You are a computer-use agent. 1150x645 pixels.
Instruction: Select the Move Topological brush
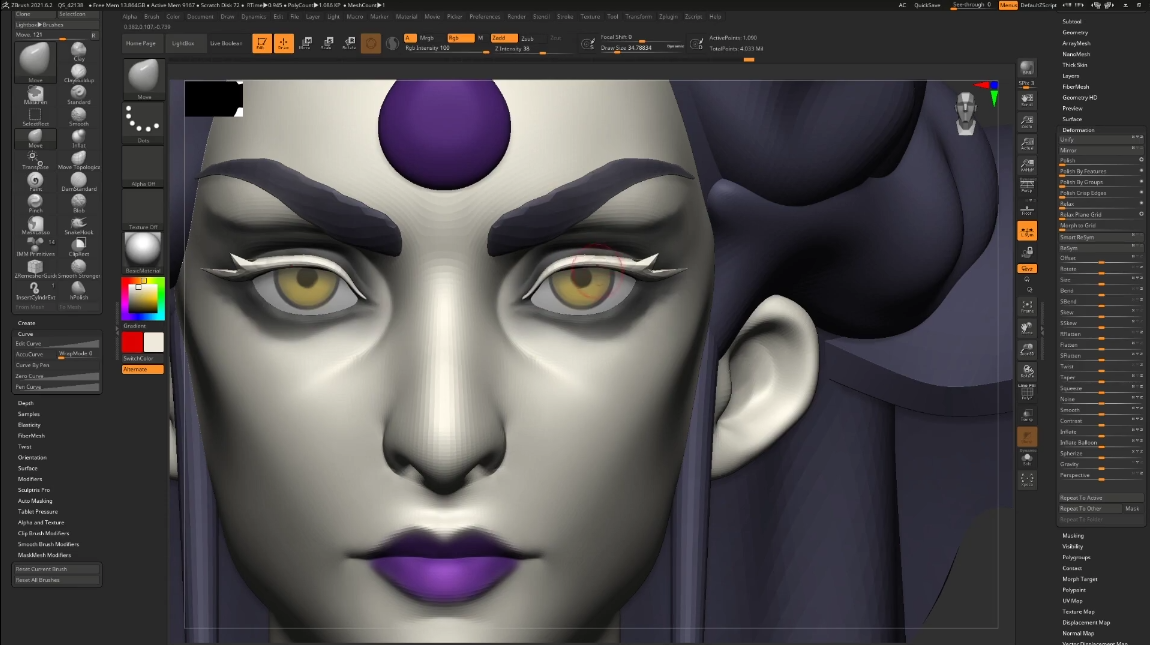[x=78, y=160]
